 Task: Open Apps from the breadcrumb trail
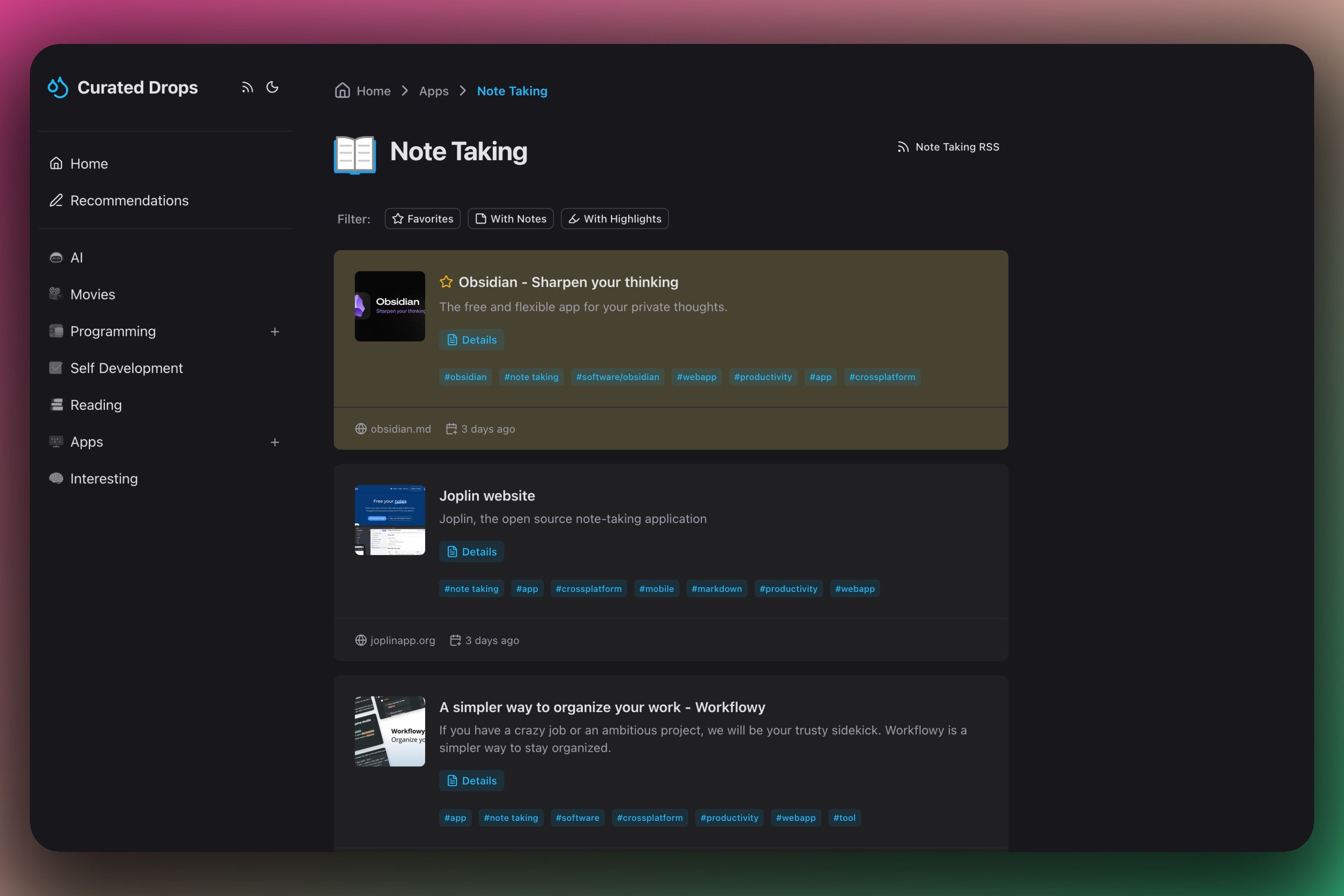click(433, 90)
